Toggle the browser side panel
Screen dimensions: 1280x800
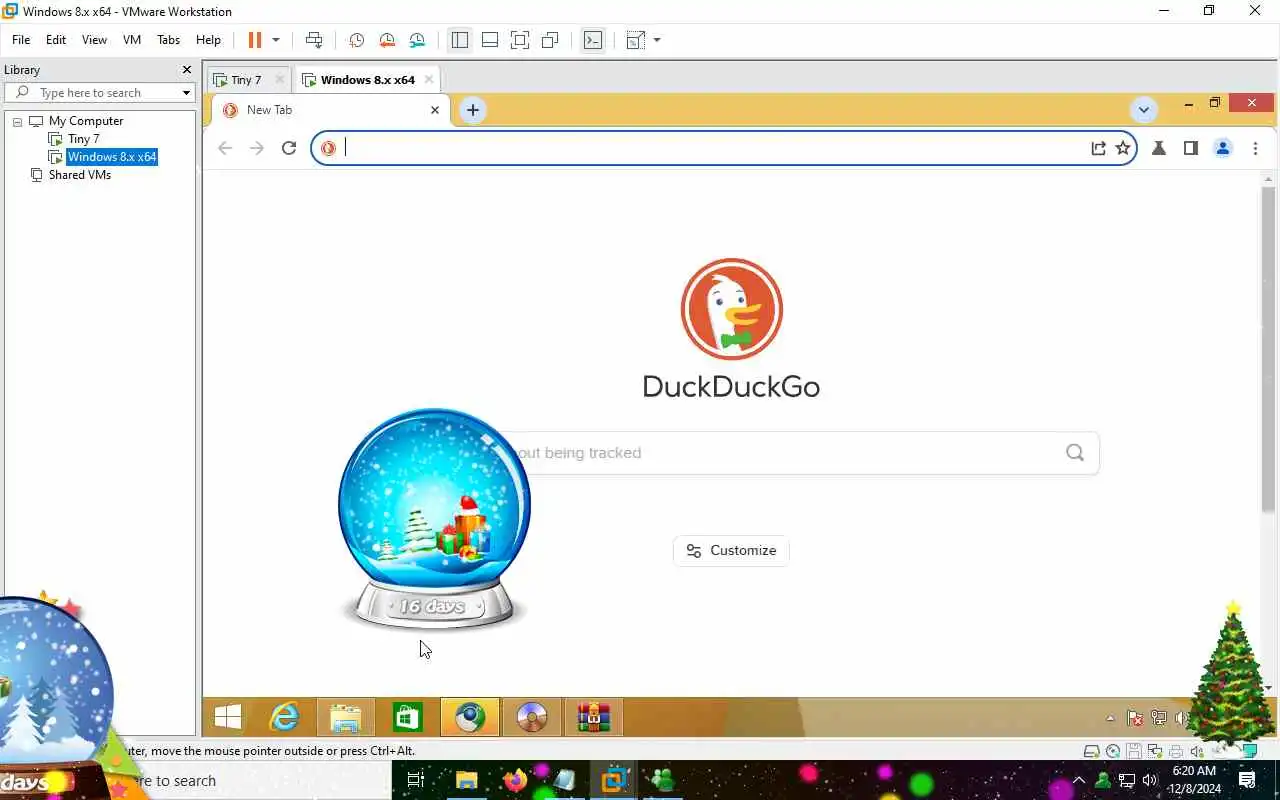pyautogui.click(x=1190, y=148)
